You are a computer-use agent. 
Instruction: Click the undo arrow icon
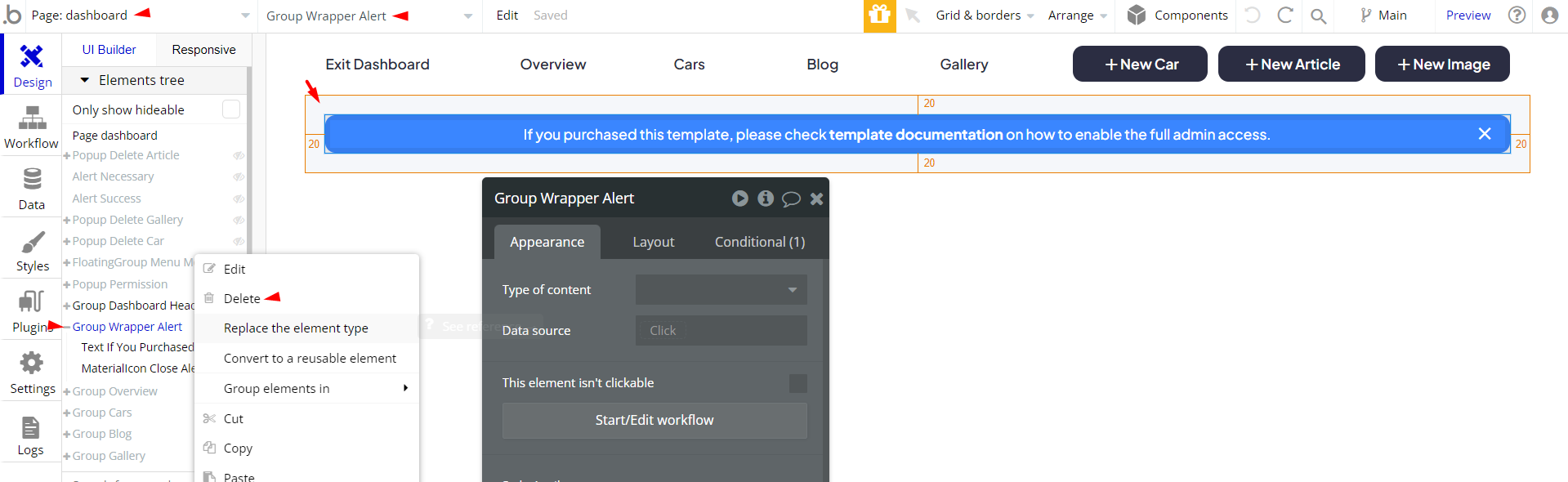(x=1253, y=16)
